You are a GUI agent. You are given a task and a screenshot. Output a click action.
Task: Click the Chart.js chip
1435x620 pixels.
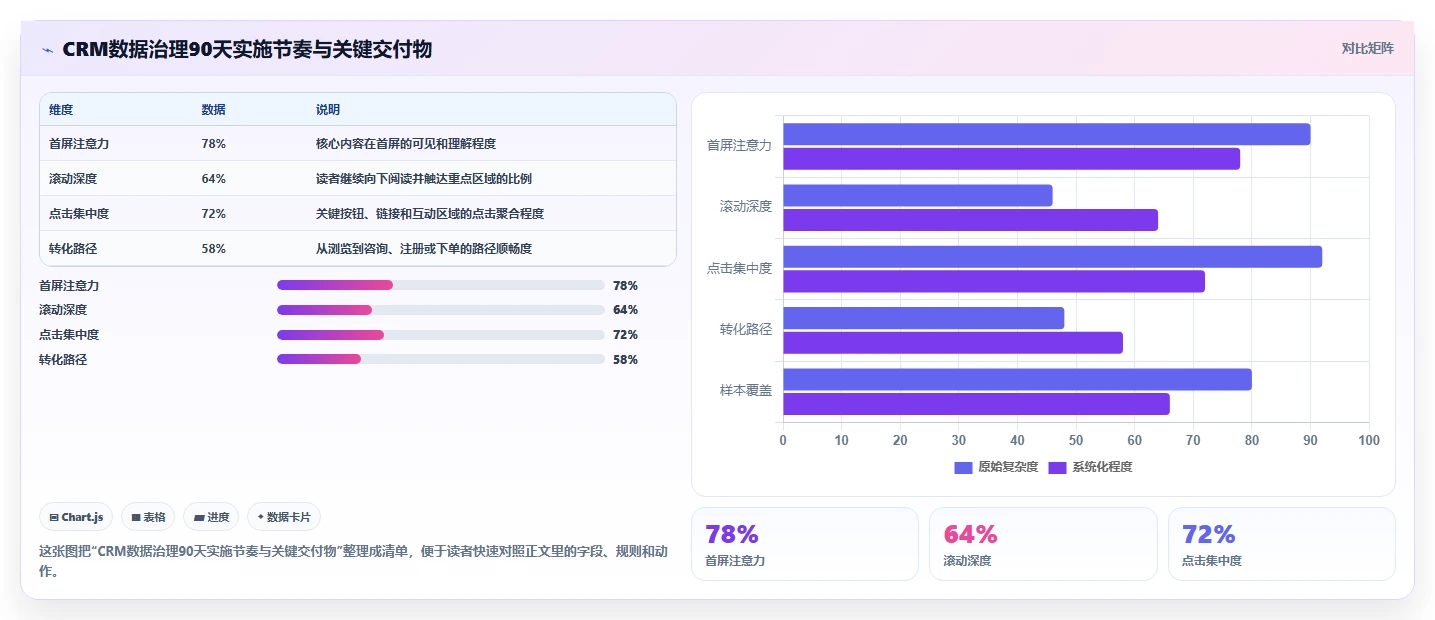click(76, 517)
